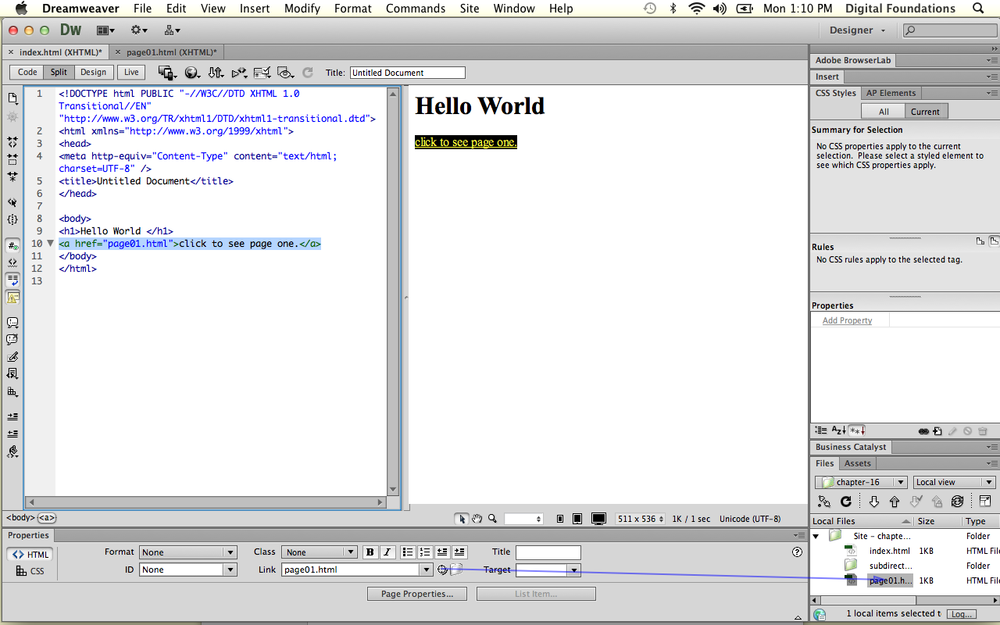Open the Modify menu
The image size is (1000, 625).
coord(302,8)
